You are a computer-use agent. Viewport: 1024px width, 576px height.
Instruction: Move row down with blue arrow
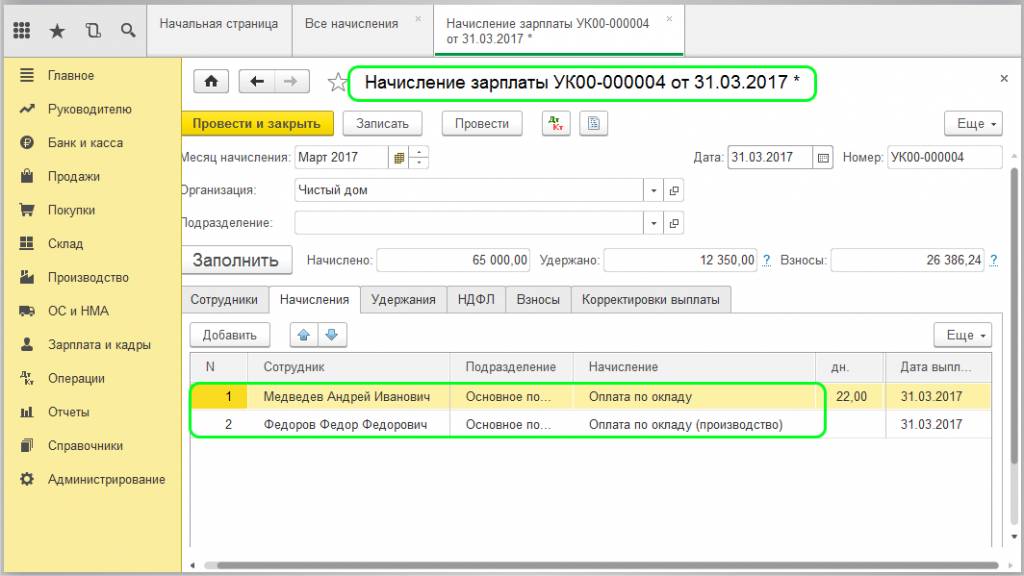[332, 335]
